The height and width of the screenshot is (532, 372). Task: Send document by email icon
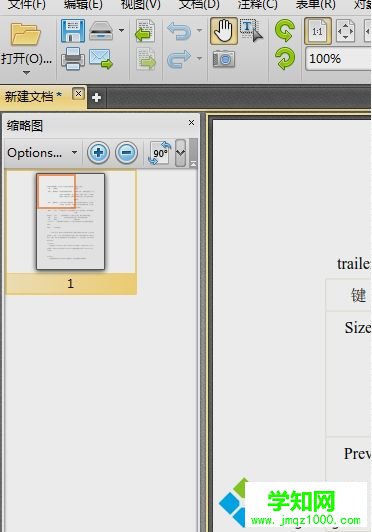click(x=101, y=59)
